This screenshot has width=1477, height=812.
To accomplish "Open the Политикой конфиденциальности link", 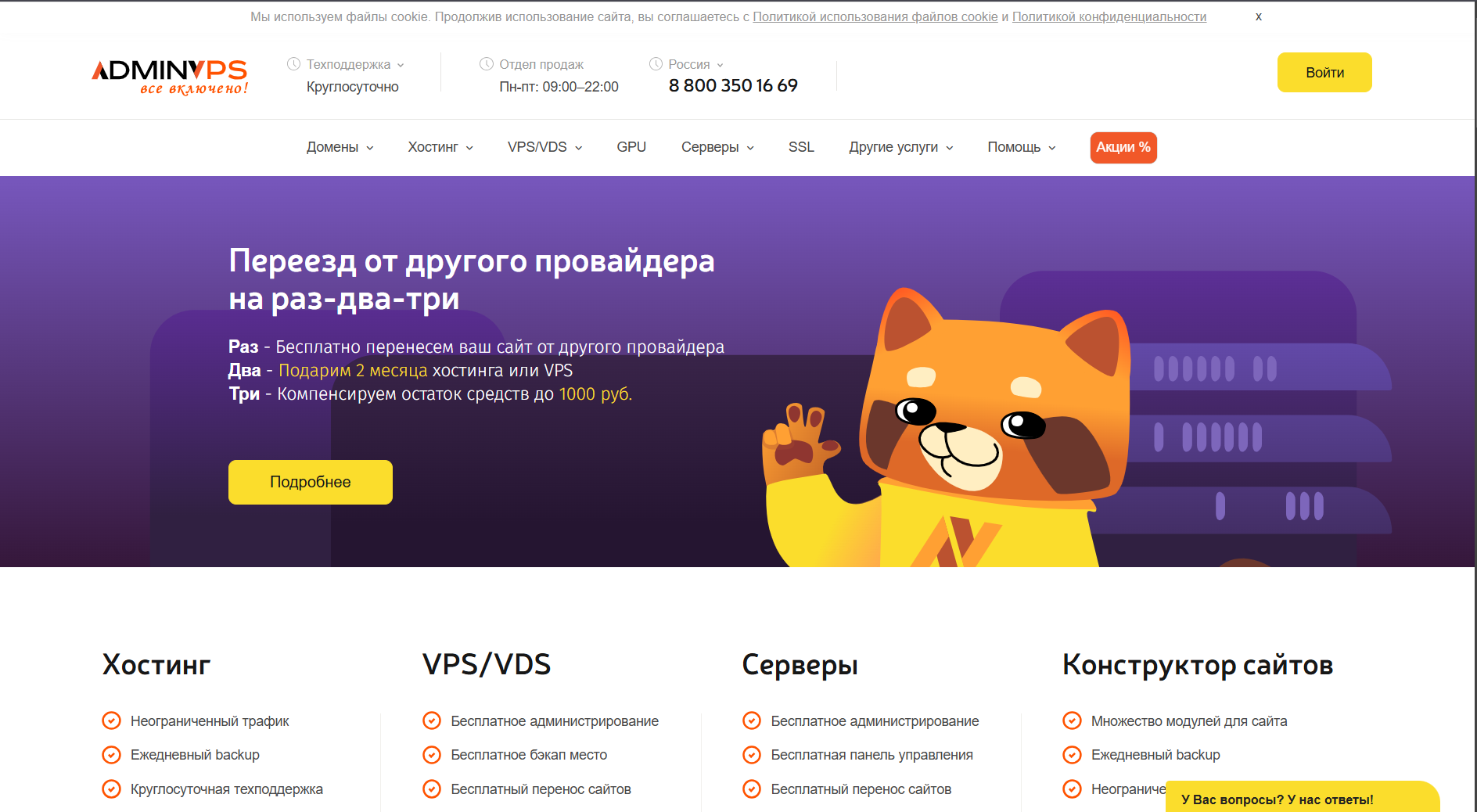I will [1109, 16].
